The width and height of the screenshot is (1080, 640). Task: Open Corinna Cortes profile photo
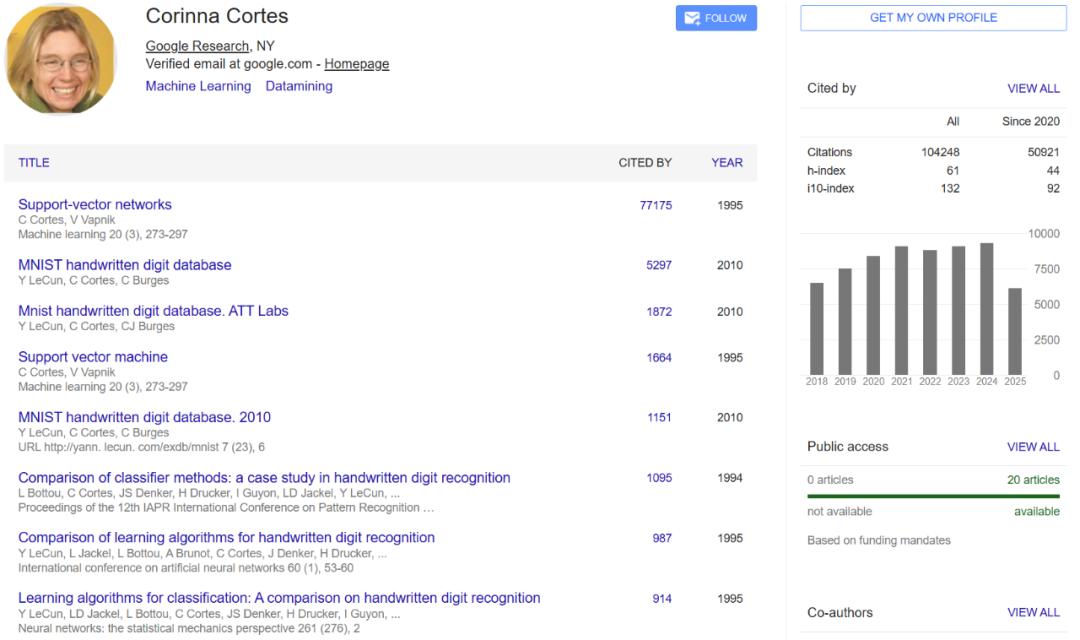[61, 59]
